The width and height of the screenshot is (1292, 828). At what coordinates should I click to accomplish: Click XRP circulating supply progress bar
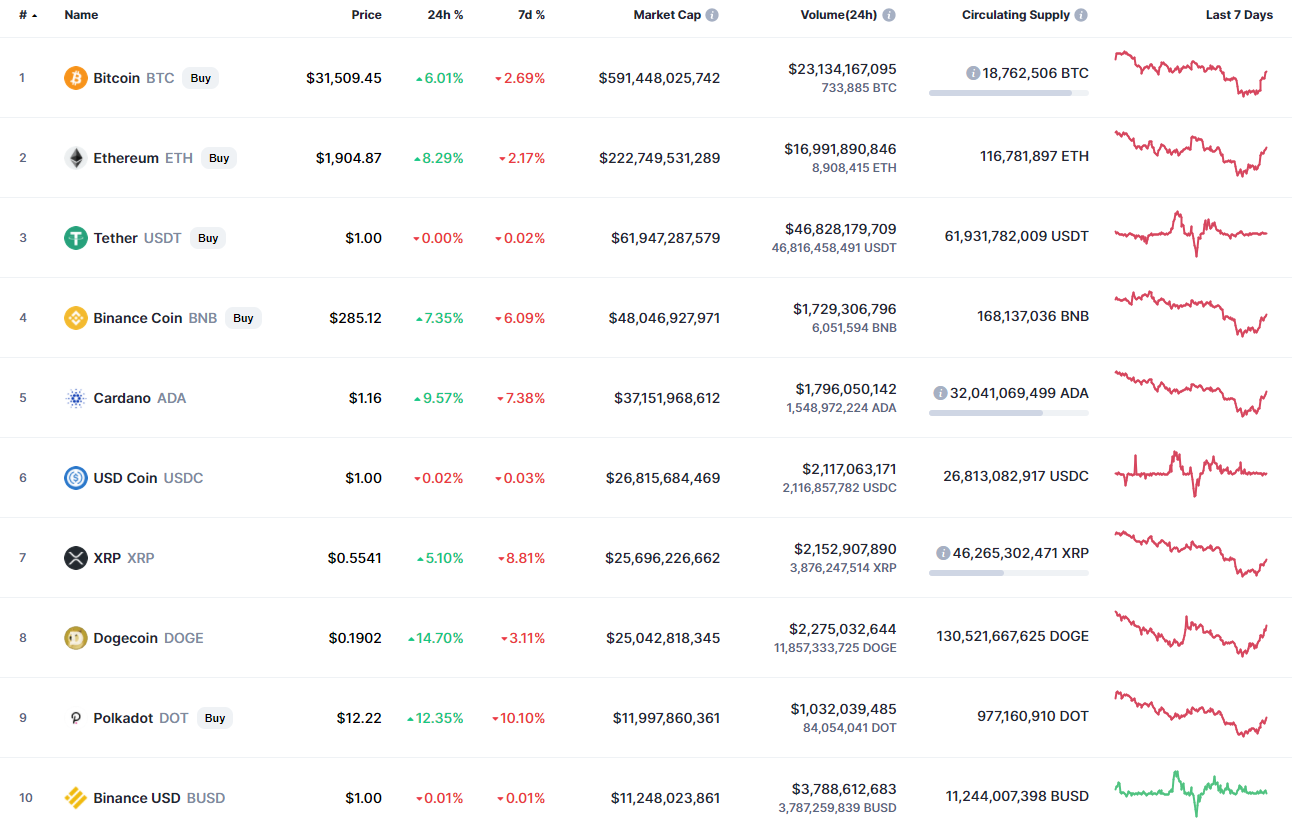1009,573
